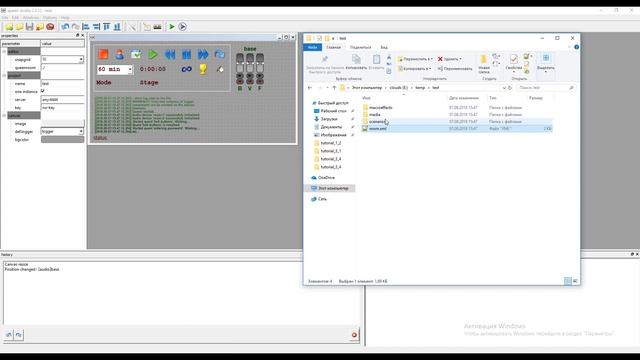
Task: Click the blue fast-forward arrows on canvas
Action: pos(203,54)
